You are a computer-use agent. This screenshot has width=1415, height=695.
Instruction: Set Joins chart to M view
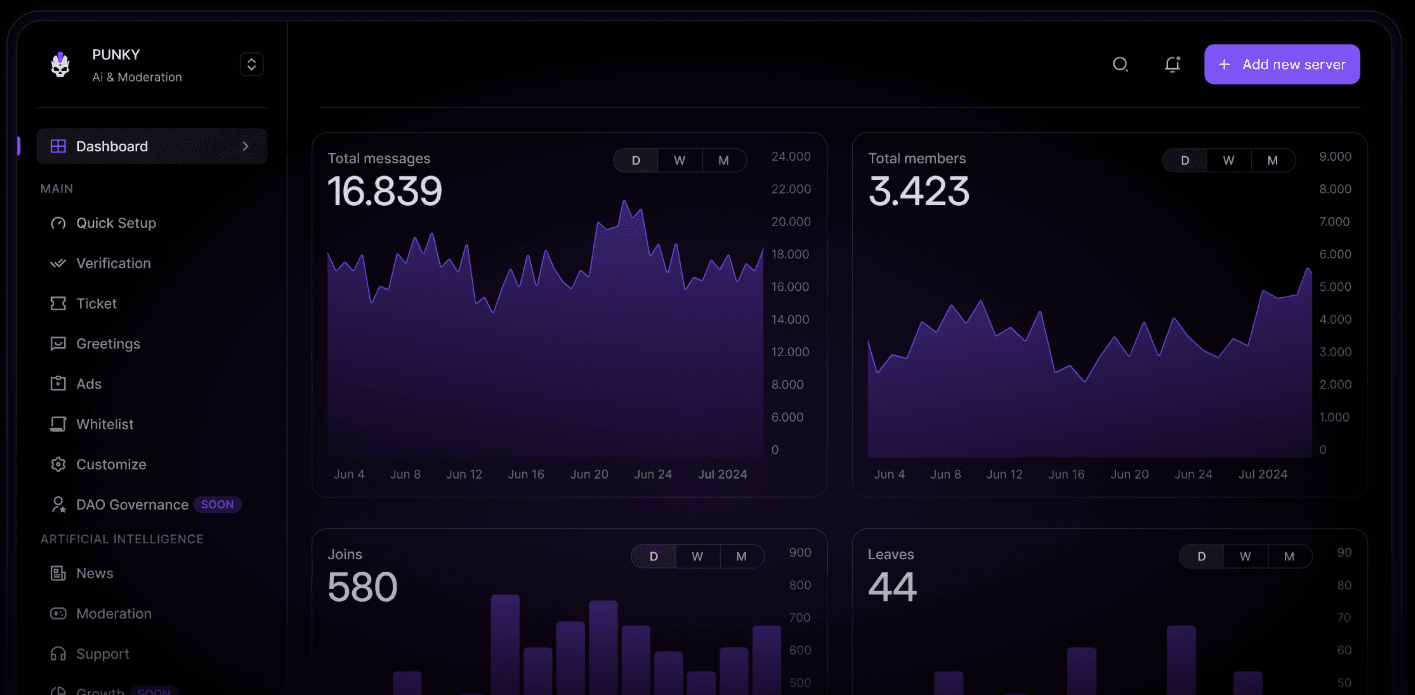pos(741,556)
